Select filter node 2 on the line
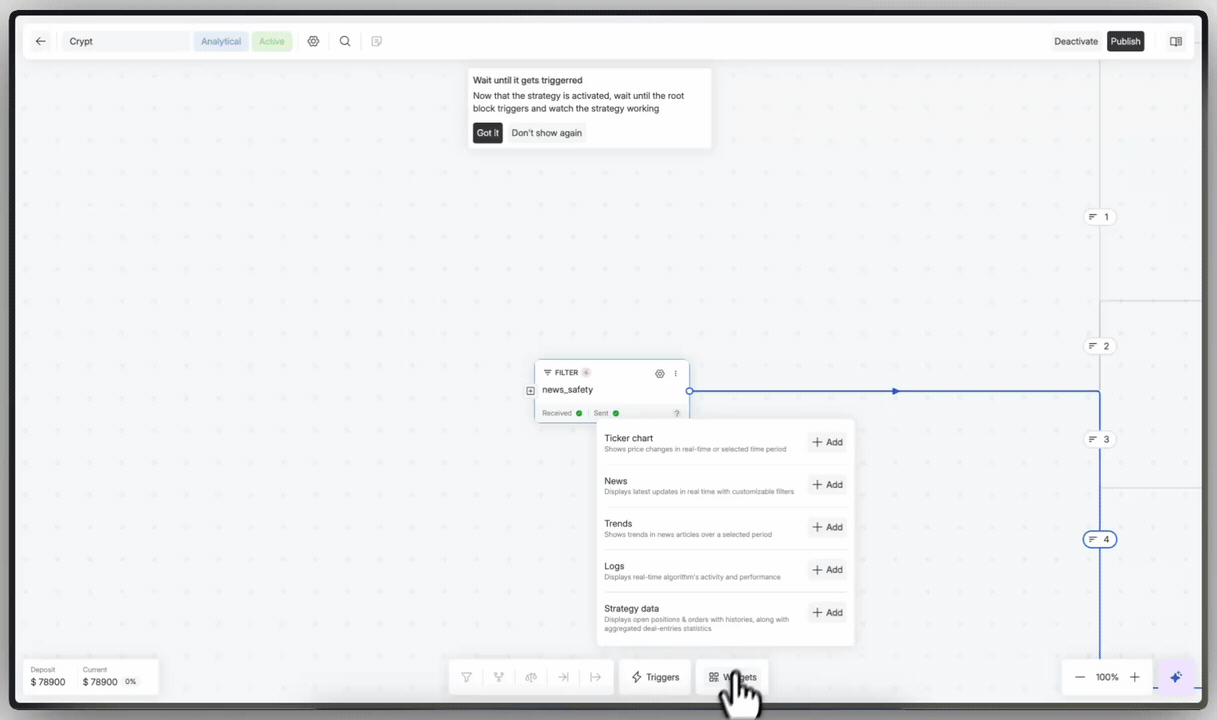Screen dimensions: 1217x720 tap(1099, 346)
